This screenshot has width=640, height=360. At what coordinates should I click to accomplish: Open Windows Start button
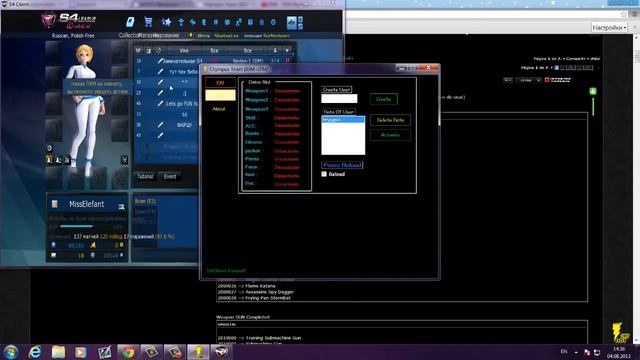tap(11, 352)
